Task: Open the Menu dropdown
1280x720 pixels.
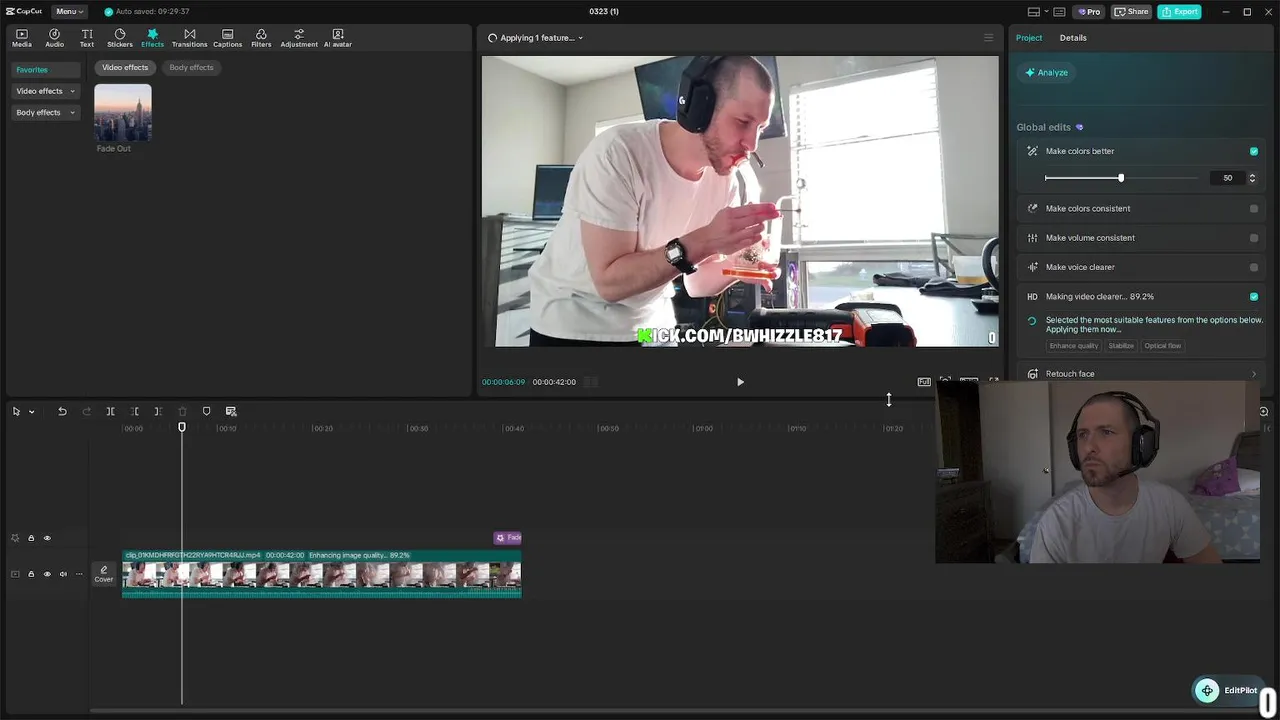Action: pyautogui.click(x=69, y=12)
